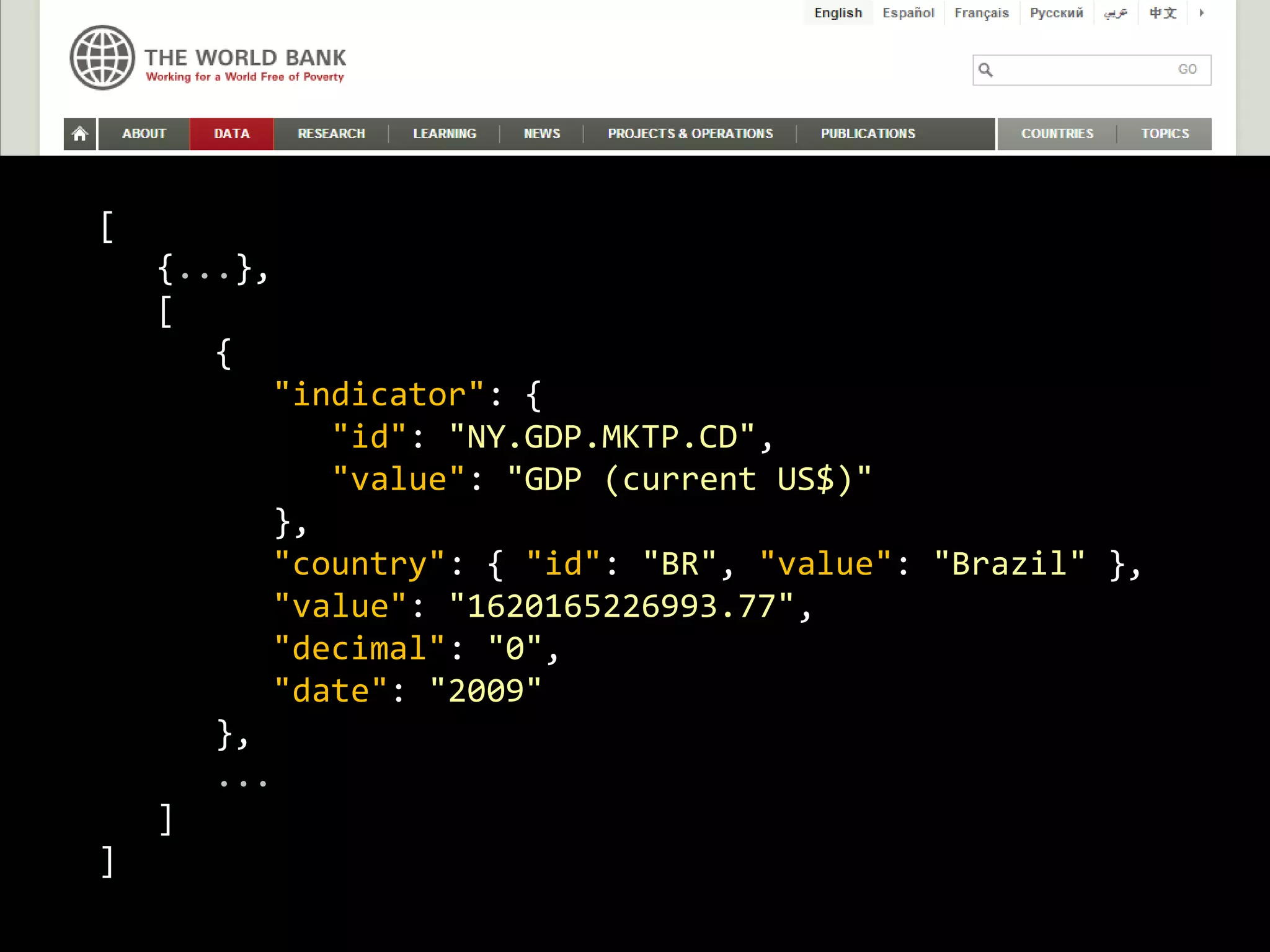Select the DATA tab
Screen dimensions: 1270x952
[x=231, y=133]
